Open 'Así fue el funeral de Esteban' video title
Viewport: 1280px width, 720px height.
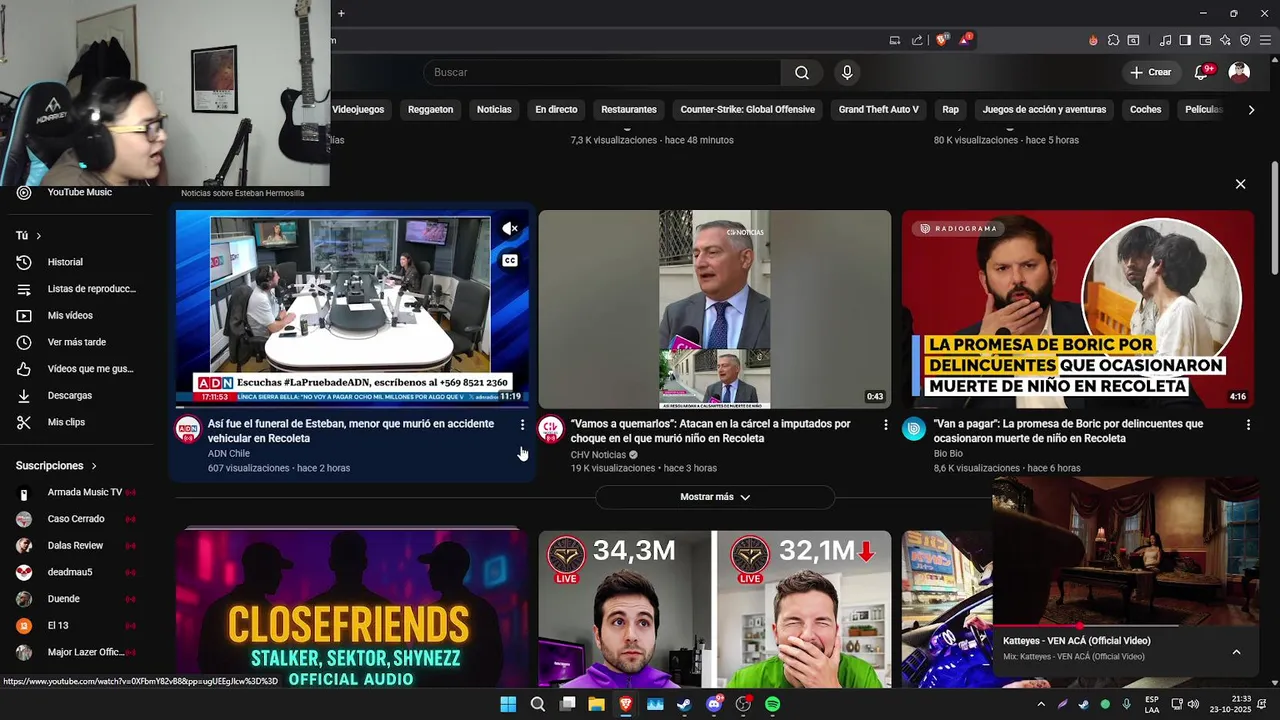point(351,431)
